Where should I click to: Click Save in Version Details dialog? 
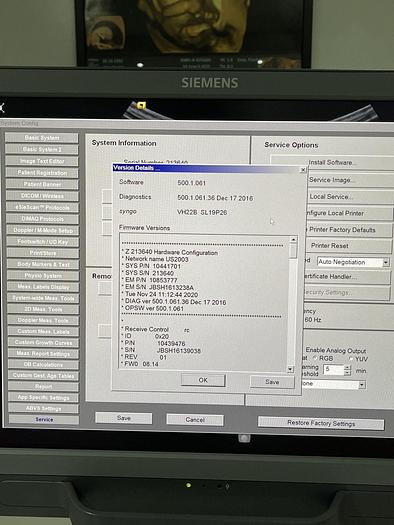point(272,382)
